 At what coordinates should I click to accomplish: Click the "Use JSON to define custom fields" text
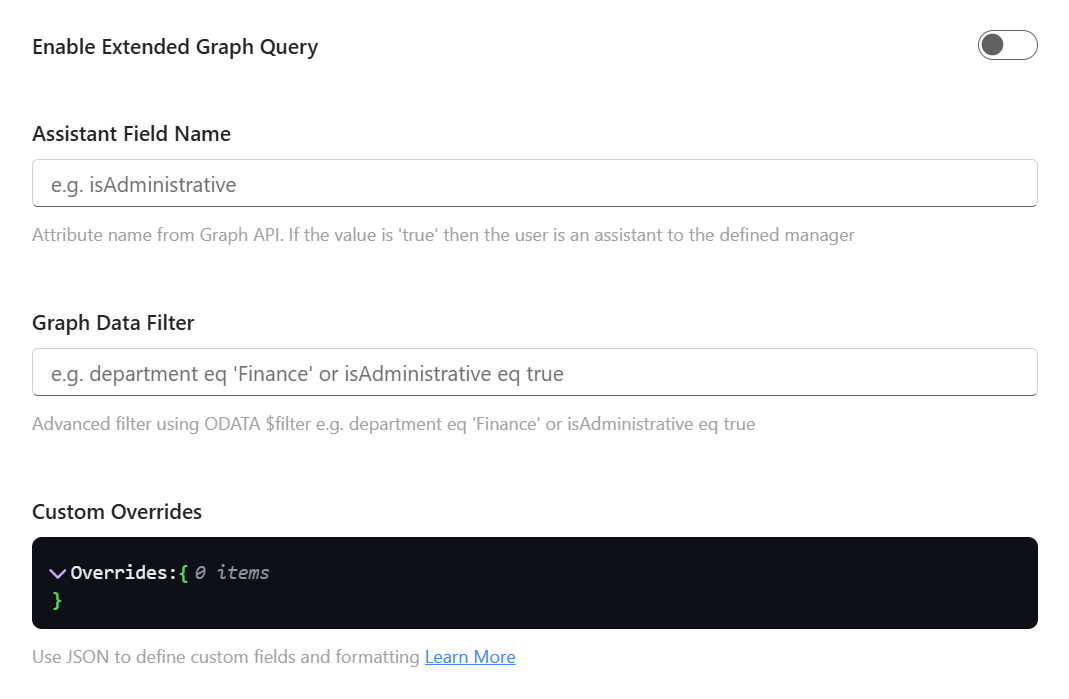pyautogui.click(x=225, y=657)
